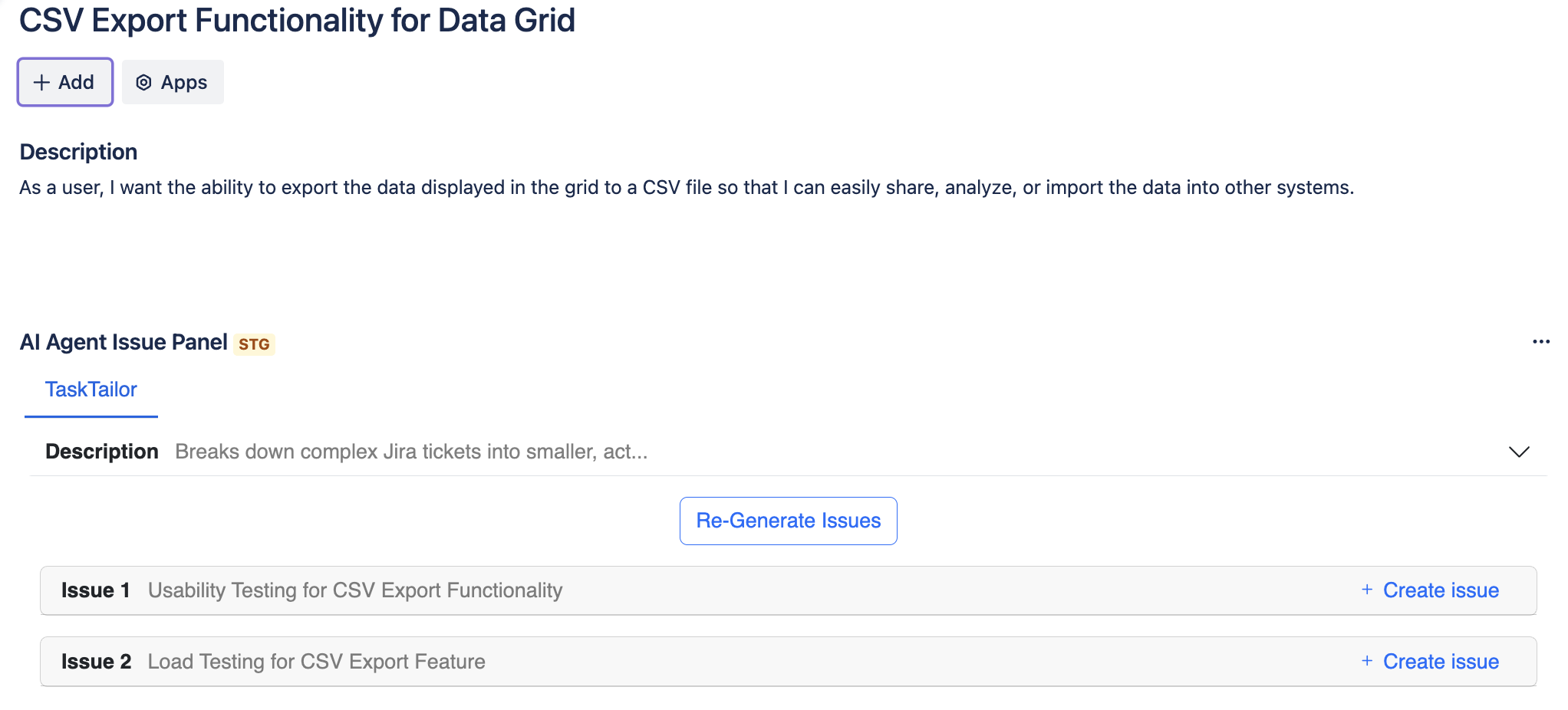Click the Apps hexagon icon

(143, 82)
